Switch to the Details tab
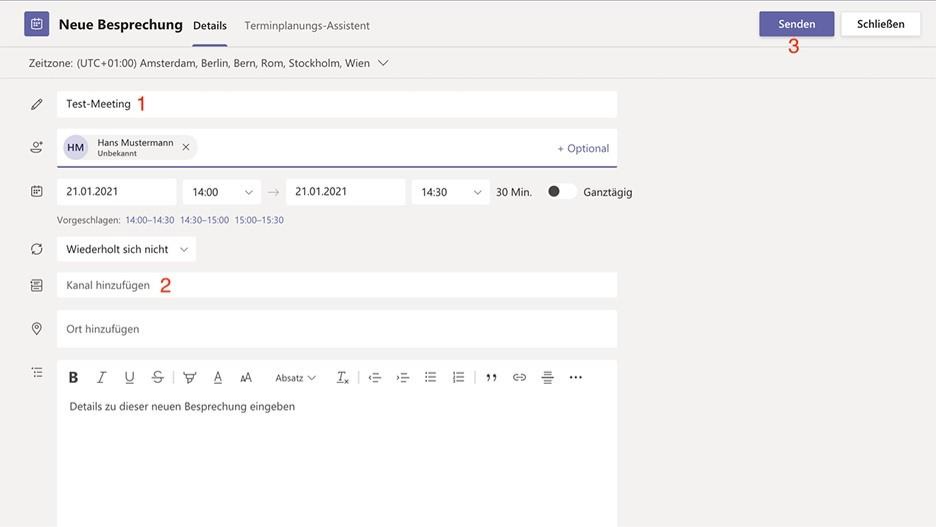 tap(210, 26)
